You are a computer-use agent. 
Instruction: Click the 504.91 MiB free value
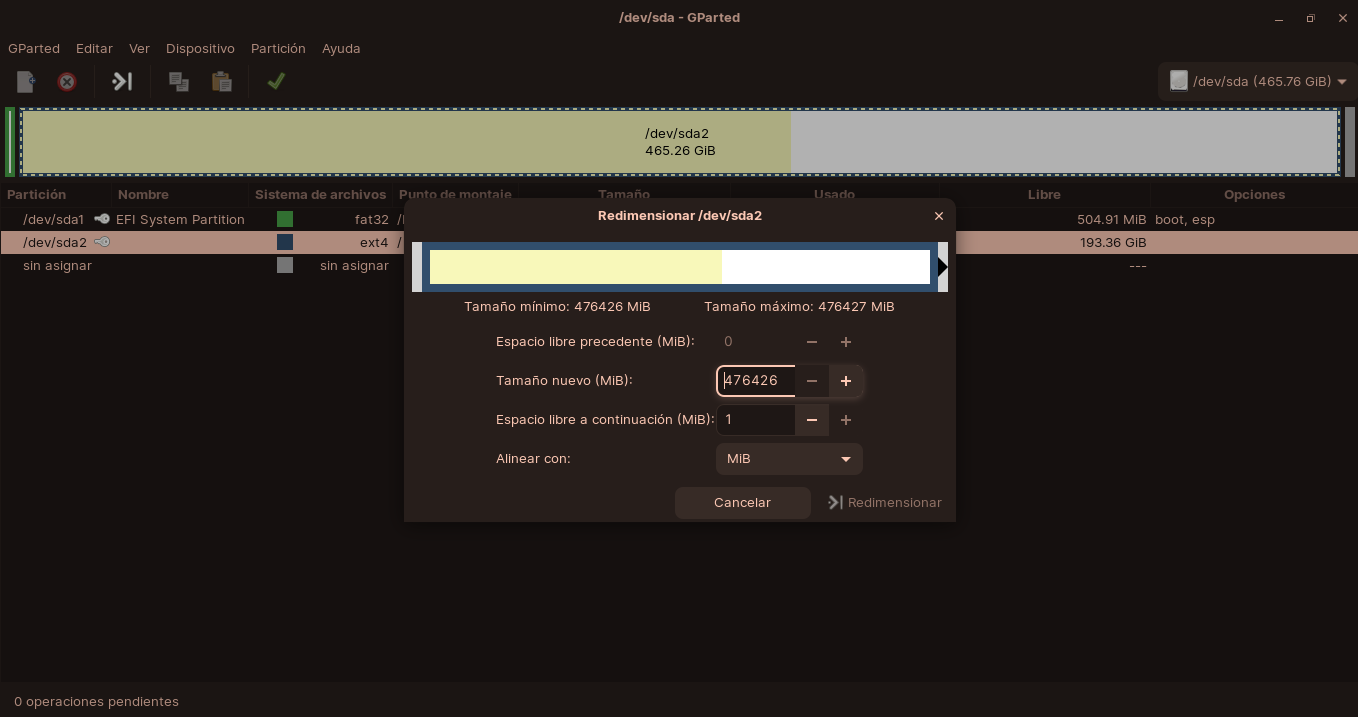pos(1111,219)
